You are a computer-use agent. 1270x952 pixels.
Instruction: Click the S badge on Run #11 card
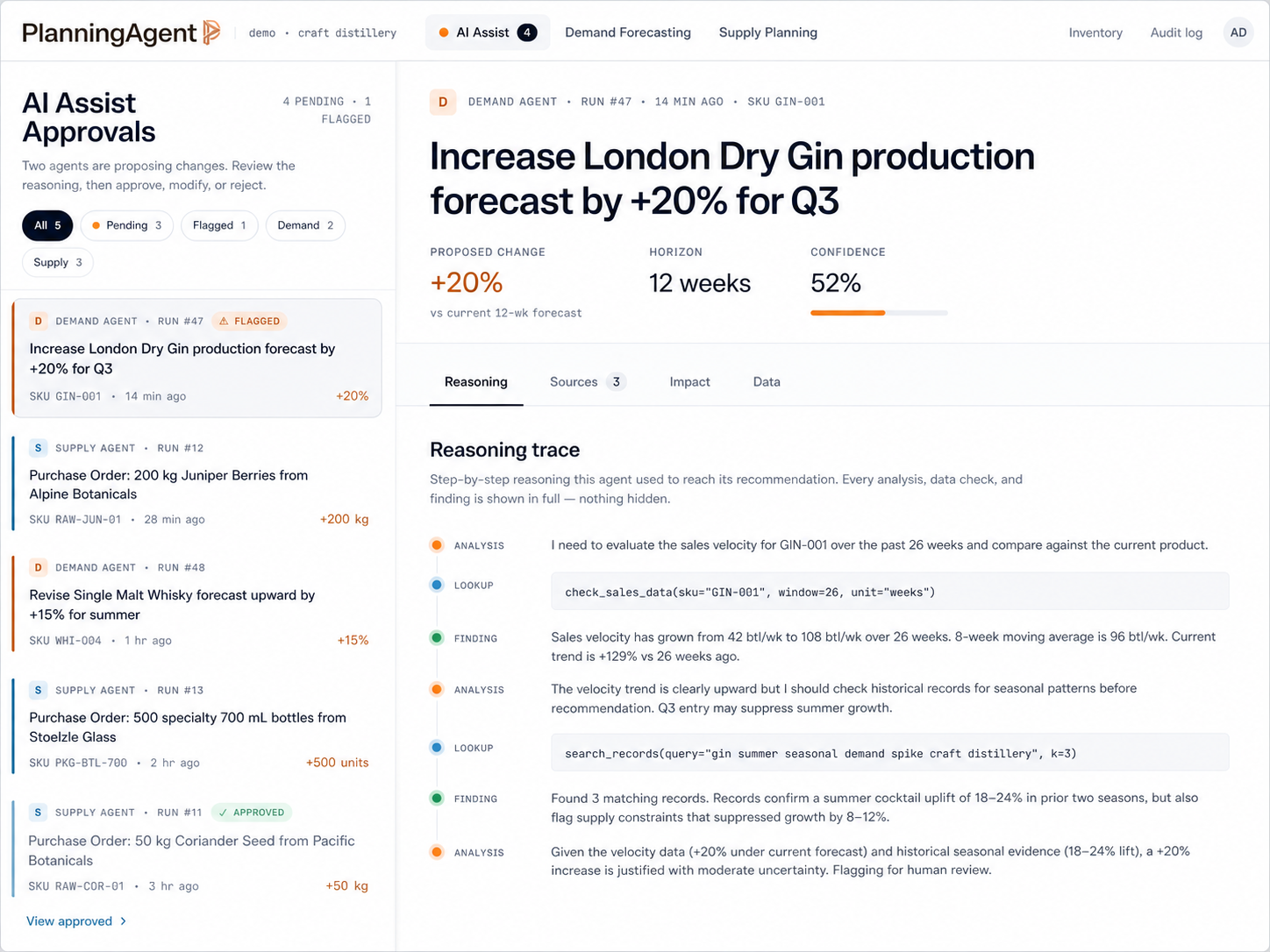point(38,813)
